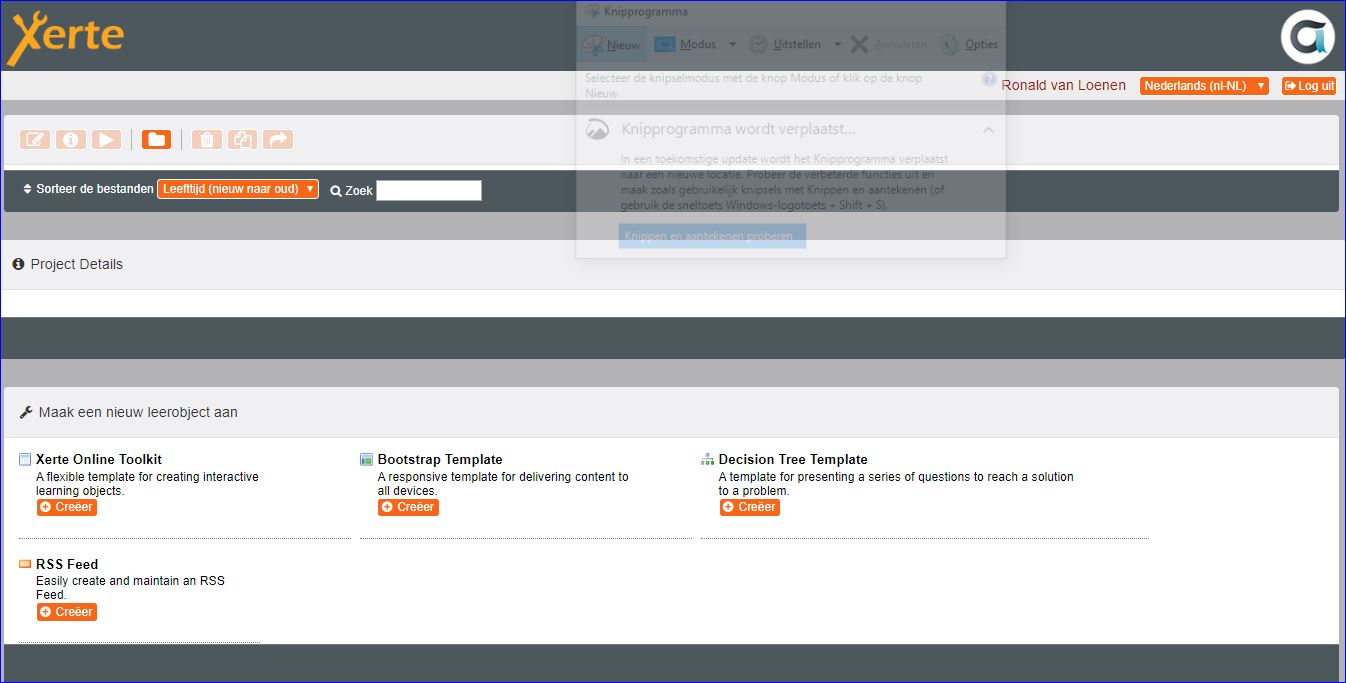Collapse the Knipprogramma wordt verplaatst notice chevron

[988, 130]
